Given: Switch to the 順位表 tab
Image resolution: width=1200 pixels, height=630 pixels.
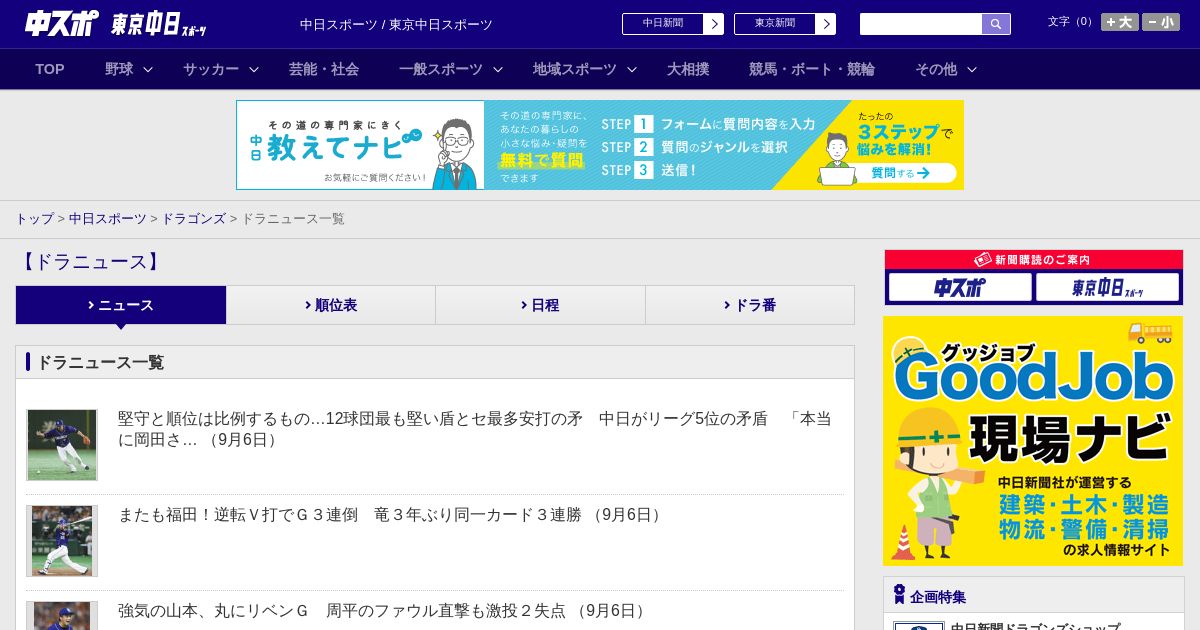Looking at the screenshot, I should (x=331, y=305).
